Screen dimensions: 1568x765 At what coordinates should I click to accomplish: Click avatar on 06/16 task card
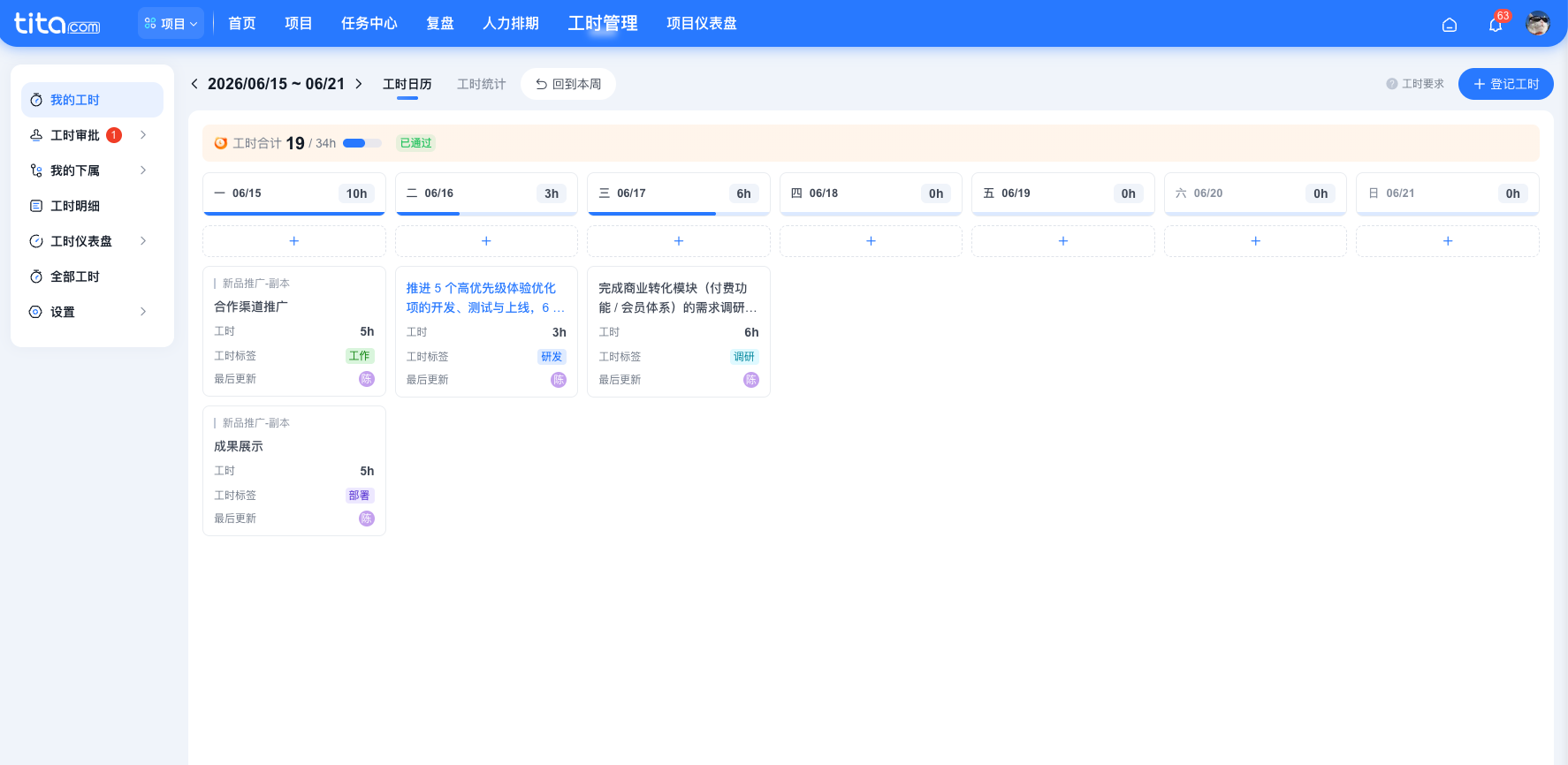pyautogui.click(x=559, y=380)
